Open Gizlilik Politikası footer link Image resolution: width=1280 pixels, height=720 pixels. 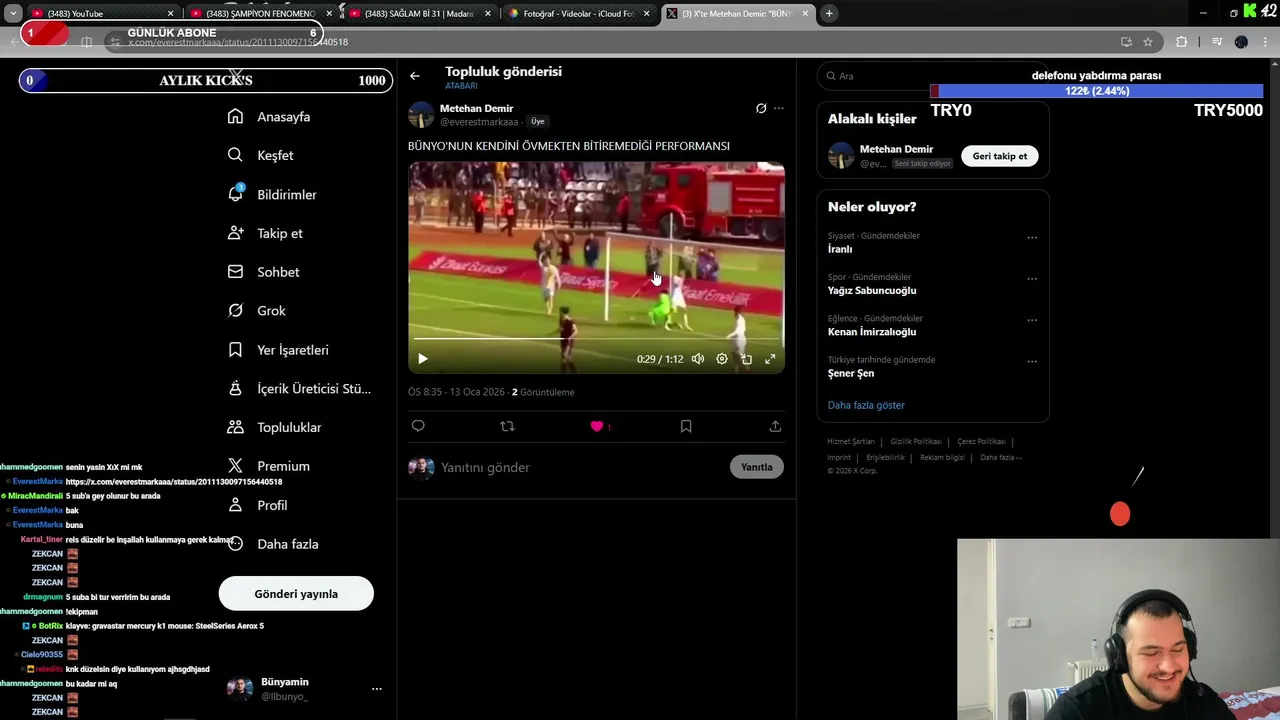point(916,441)
